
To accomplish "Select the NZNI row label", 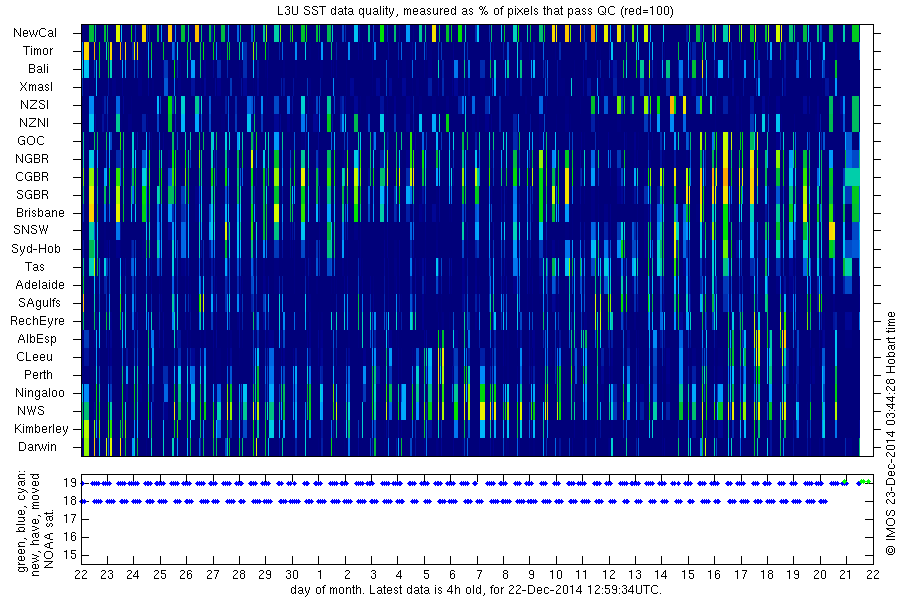I will tap(34, 123).
